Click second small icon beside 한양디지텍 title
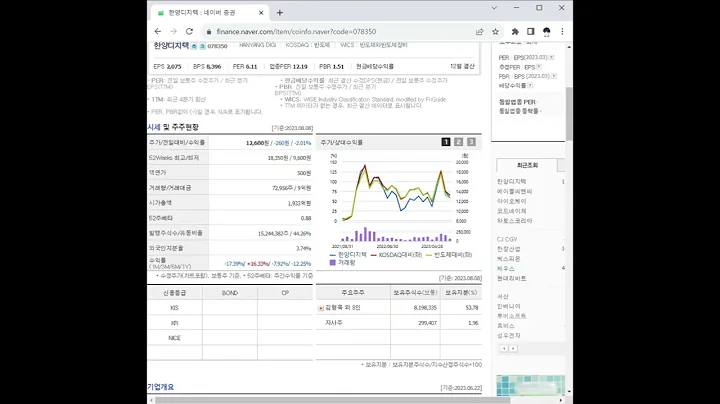The image size is (720, 404). point(202,46)
